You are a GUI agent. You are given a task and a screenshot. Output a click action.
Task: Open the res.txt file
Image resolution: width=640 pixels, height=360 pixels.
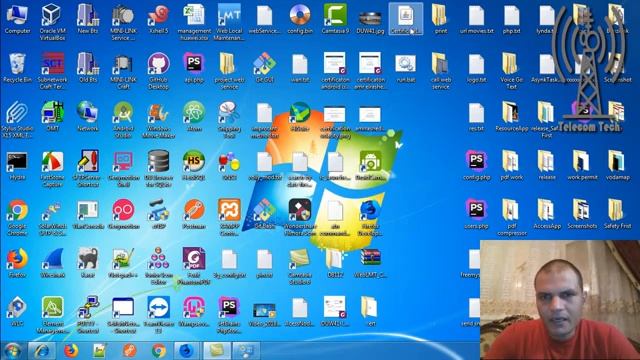476,117
